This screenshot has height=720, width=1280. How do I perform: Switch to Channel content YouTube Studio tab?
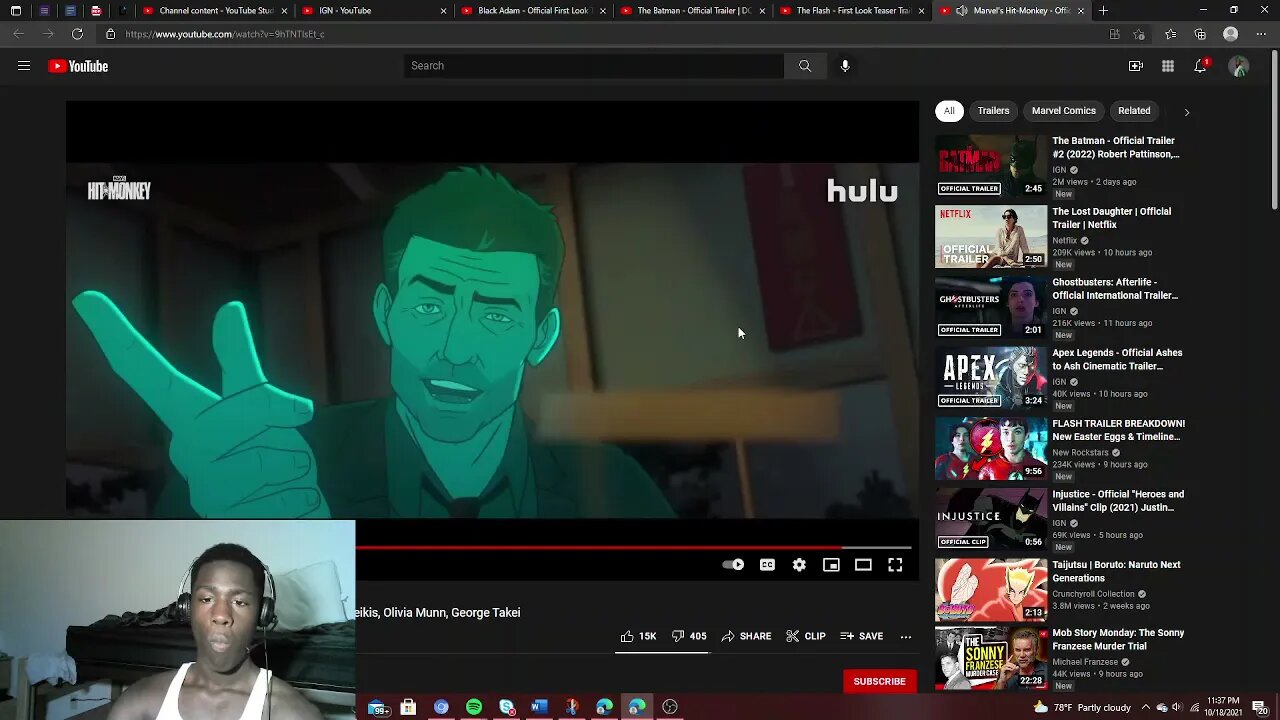click(x=215, y=11)
